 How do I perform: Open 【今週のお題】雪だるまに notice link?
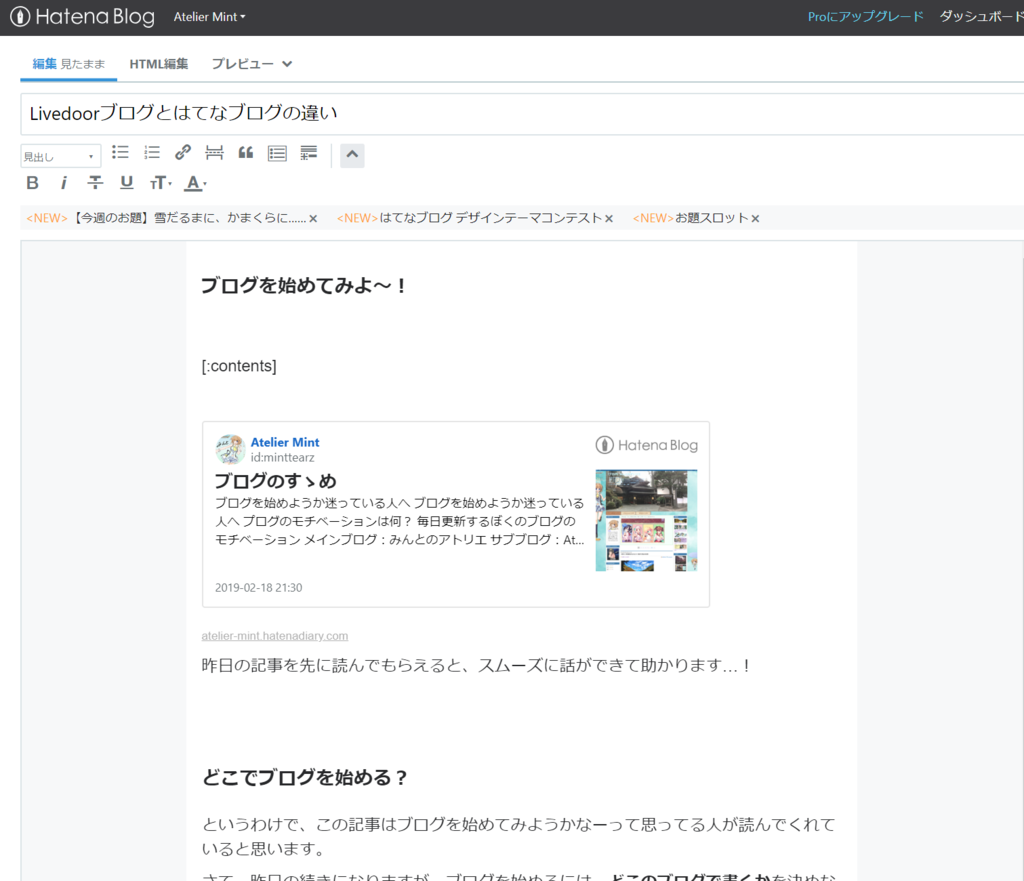click(x=166, y=218)
